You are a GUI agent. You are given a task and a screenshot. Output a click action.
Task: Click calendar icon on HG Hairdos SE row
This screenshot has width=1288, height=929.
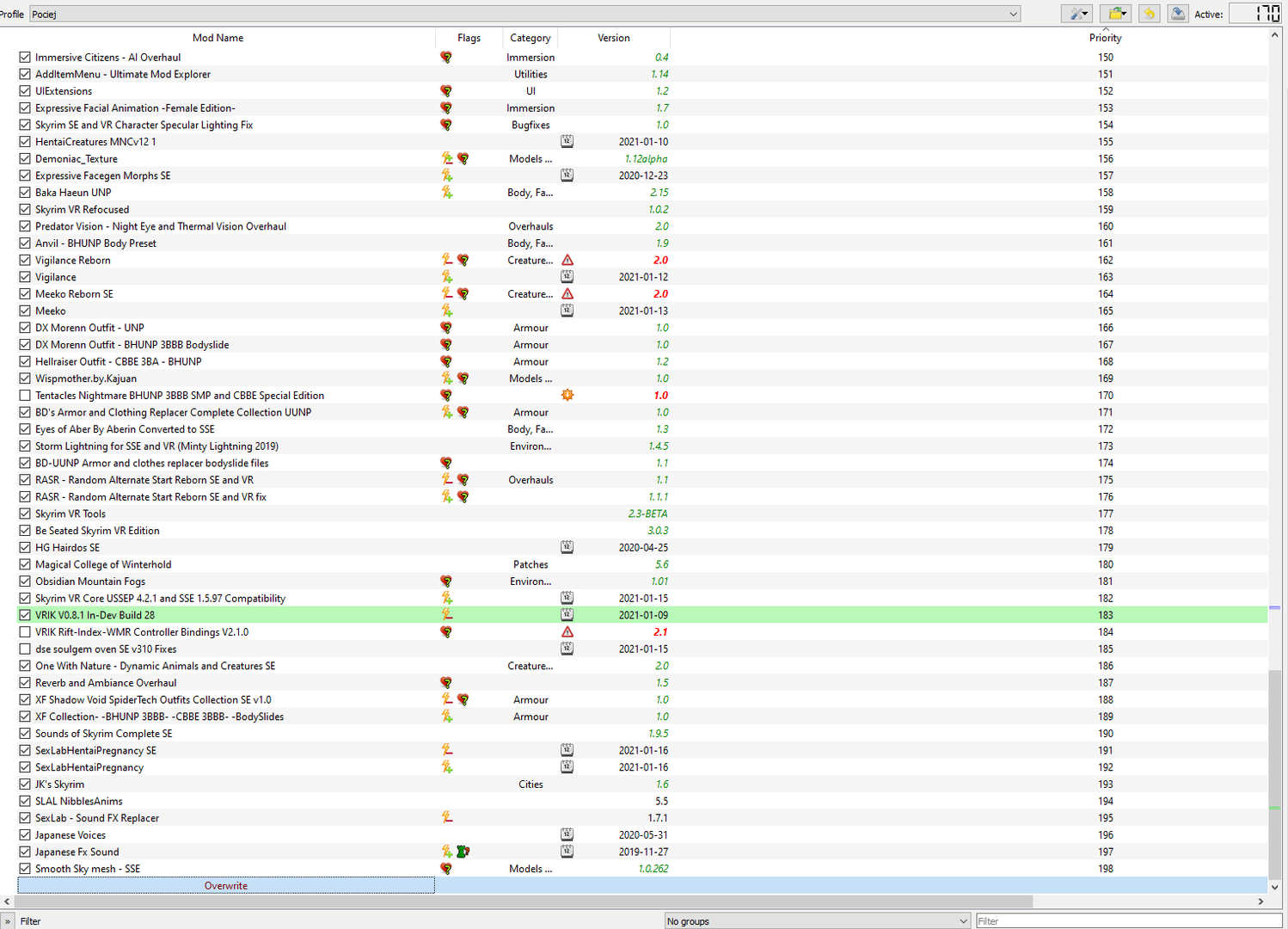pyautogui.click(x=567, y=547)
